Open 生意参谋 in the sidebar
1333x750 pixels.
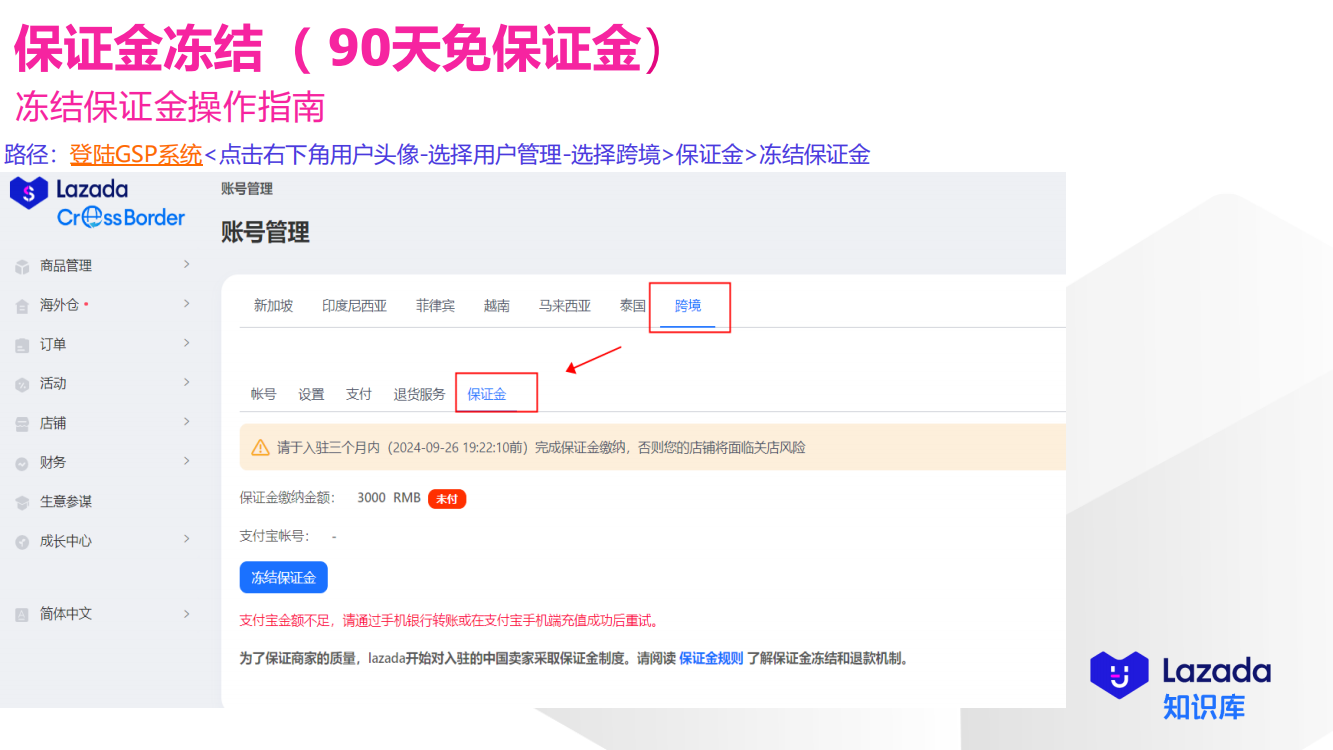pyautogui.click(x=66, y=501)
